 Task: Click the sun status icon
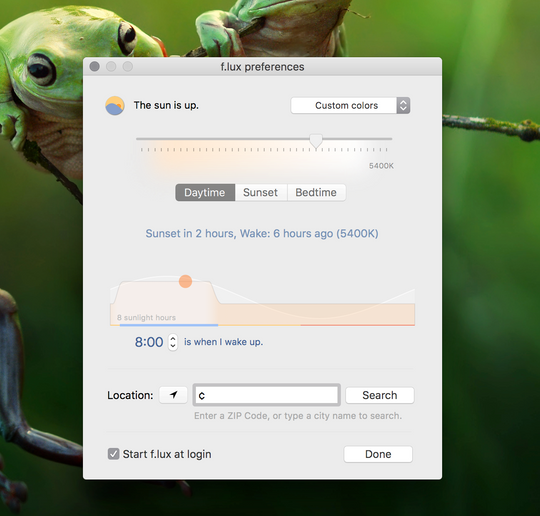[115, 105]
